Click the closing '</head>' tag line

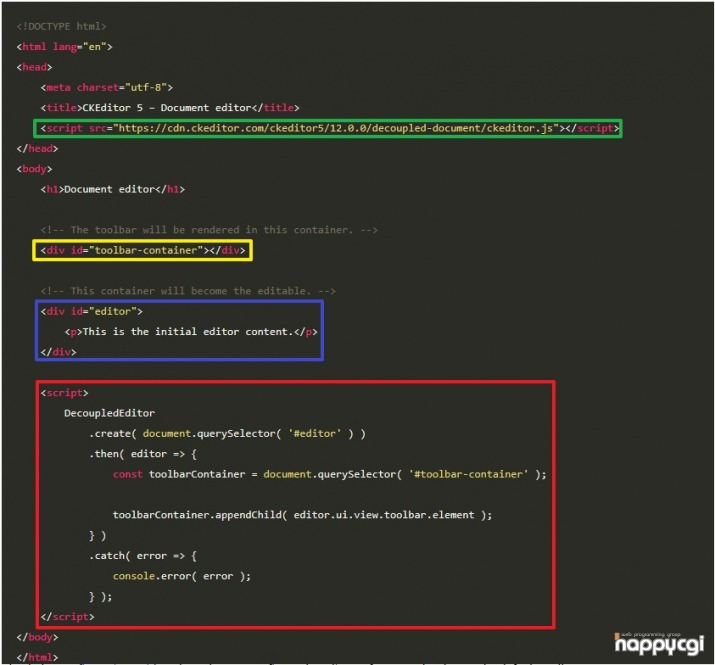37,148
